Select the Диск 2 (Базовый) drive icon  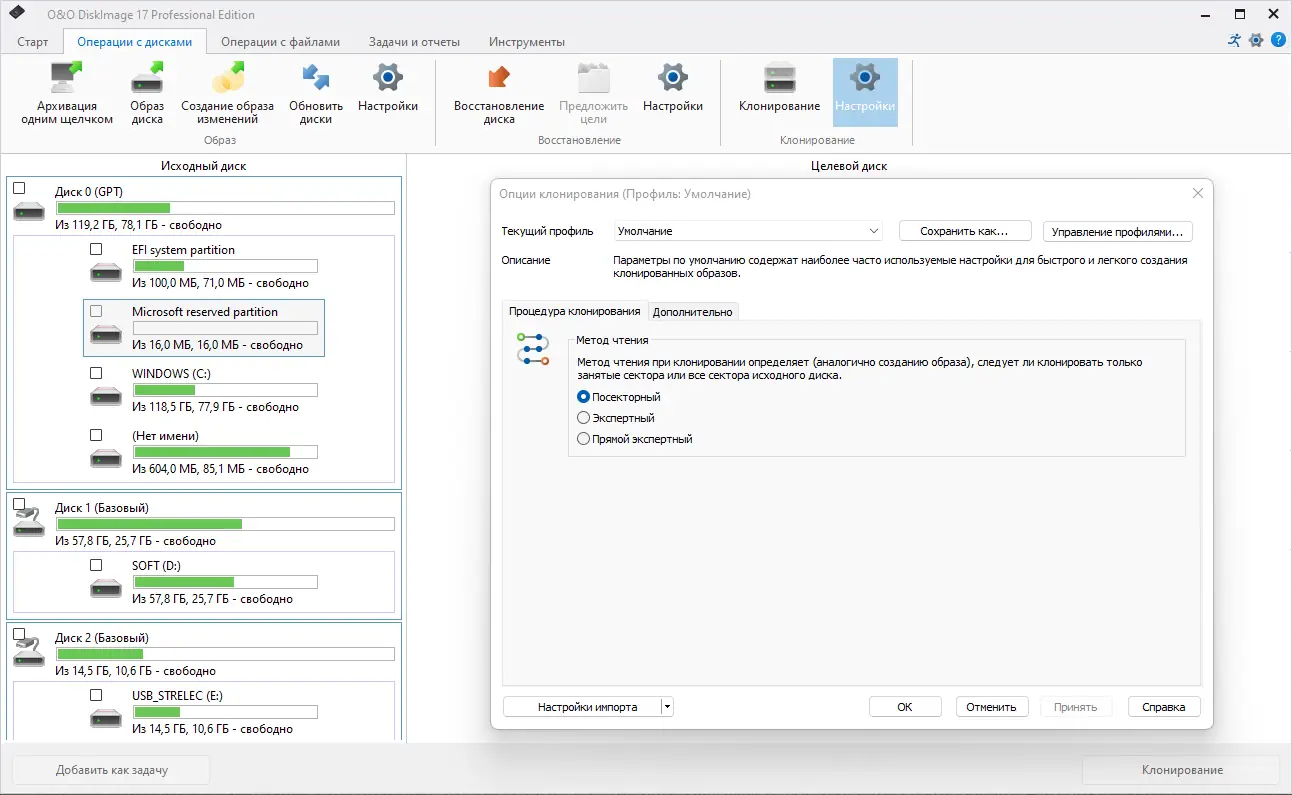tap(29, 654)
